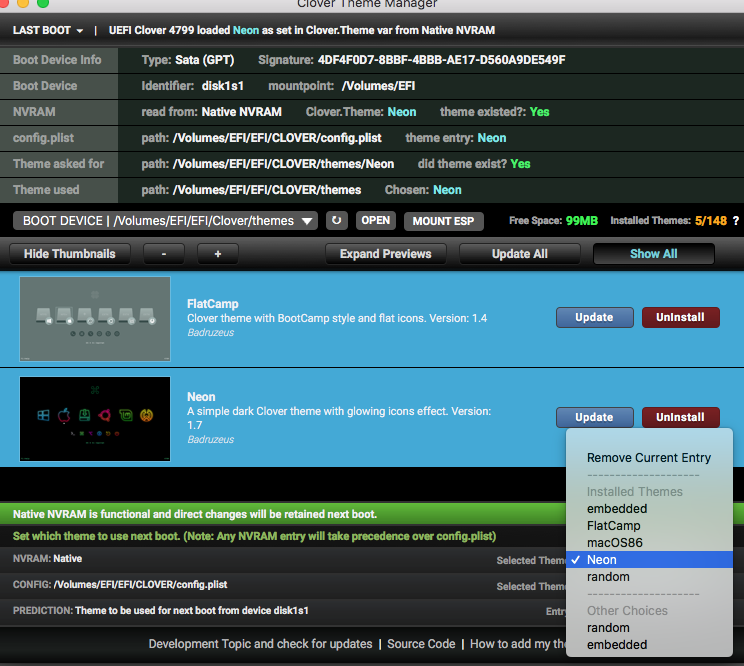
Task: Click FlatCamp theme title text
Action: (213, 304)
